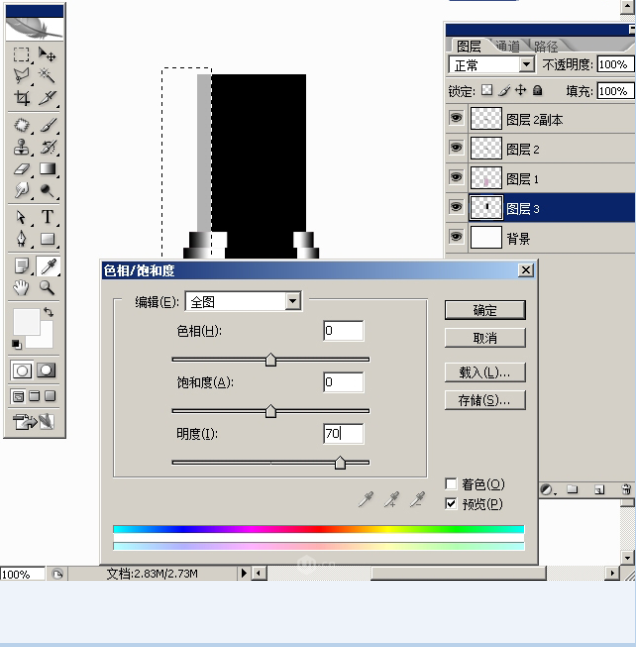The image size is (636, 647).
Task: Click 存储(S)... button
Action: (485, 400)
